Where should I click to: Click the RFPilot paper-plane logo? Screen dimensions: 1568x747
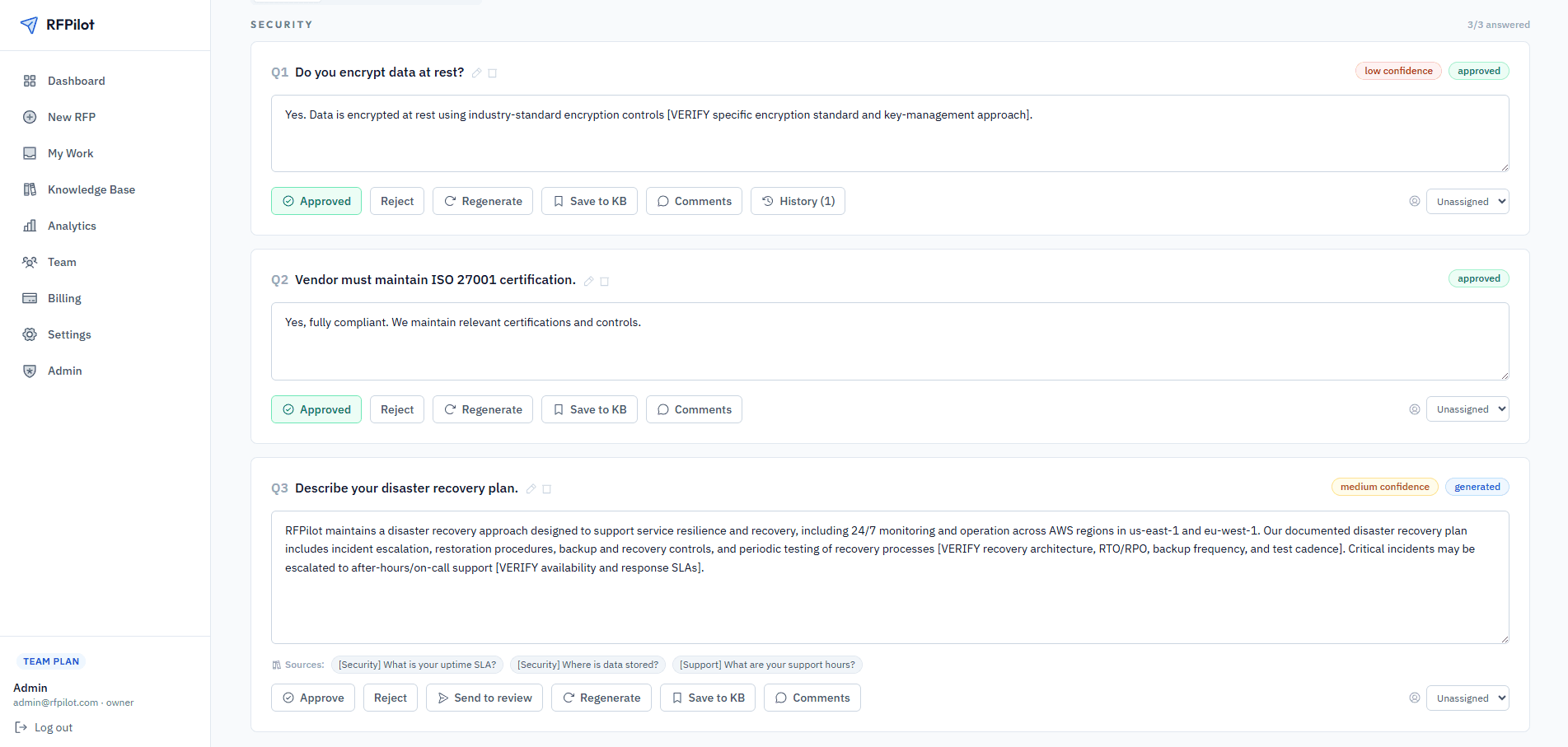pyautogui.click(x=29, y=25)
